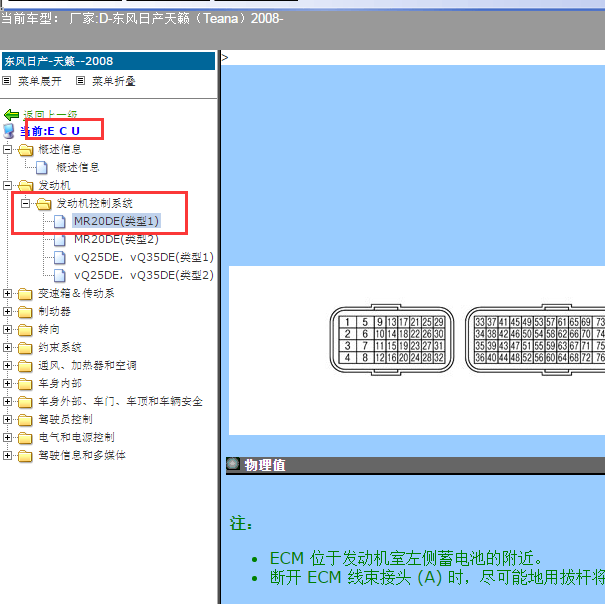Click the computer icon beside 当前:ECU

click(x=9, y=131)
